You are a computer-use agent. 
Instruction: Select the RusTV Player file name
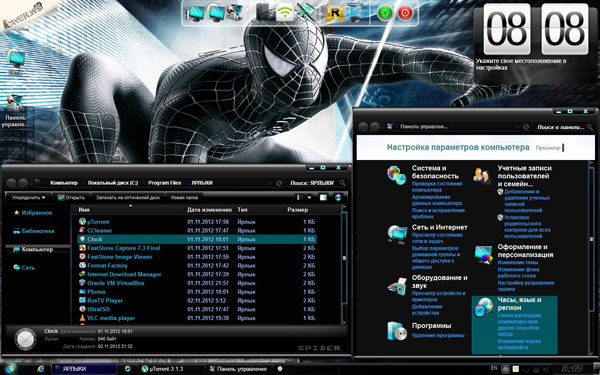click(105, 300)
